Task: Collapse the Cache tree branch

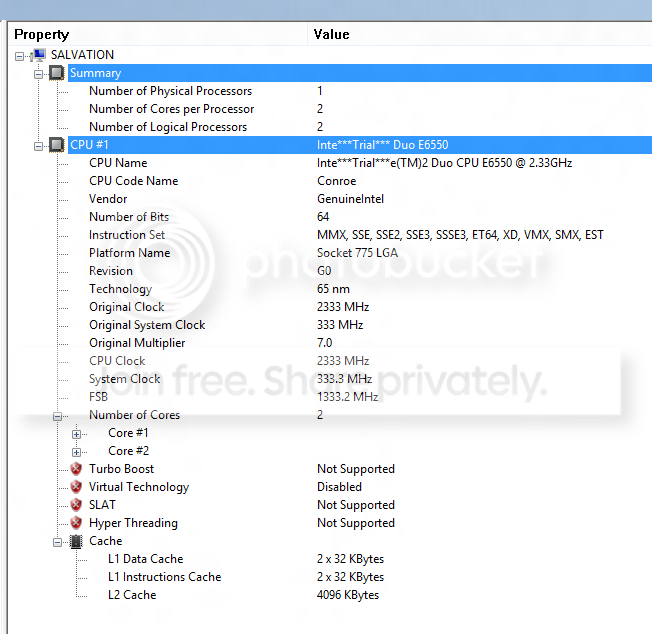Action: click(x=57, y=543)
